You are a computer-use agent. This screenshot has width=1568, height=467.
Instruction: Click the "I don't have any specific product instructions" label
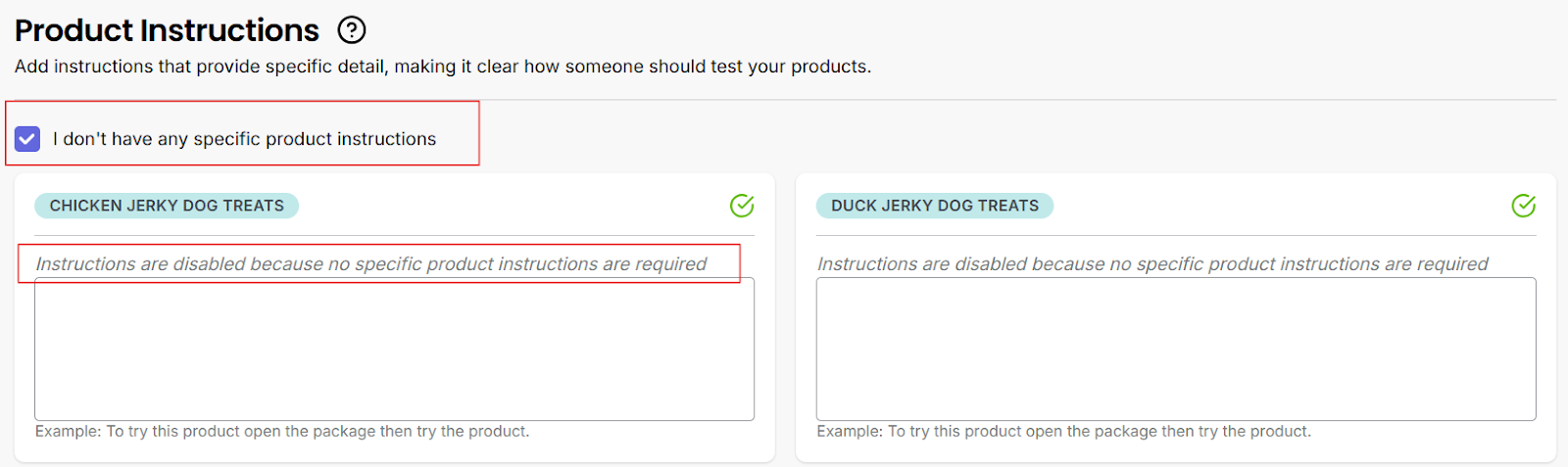pos(244,139)
